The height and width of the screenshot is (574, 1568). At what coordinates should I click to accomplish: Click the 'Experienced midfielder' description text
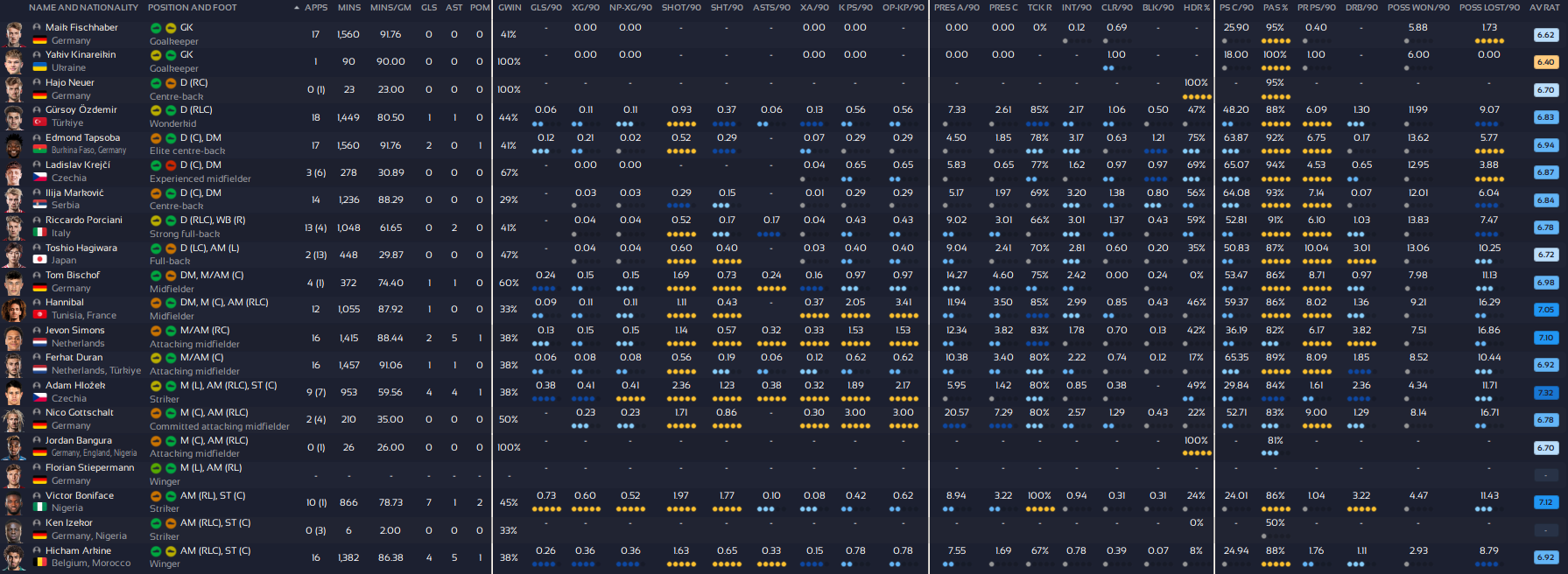pyautogui.click(x=200, y=179)
